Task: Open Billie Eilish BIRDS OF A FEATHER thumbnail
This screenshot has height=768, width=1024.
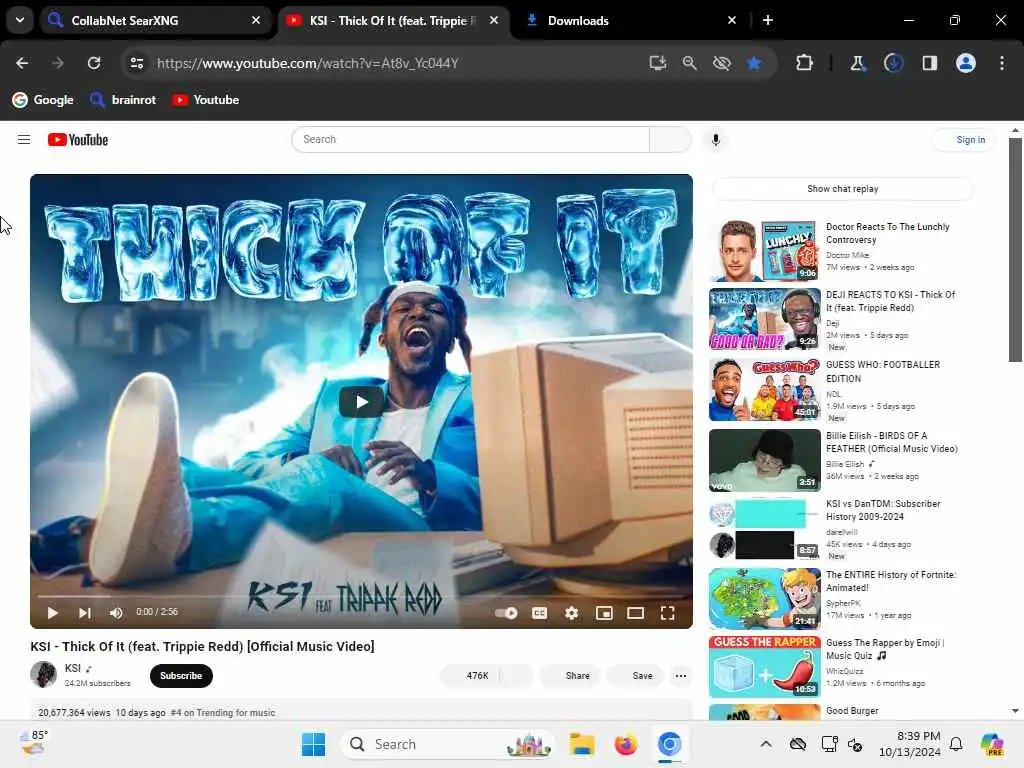Action: [765, 460]
